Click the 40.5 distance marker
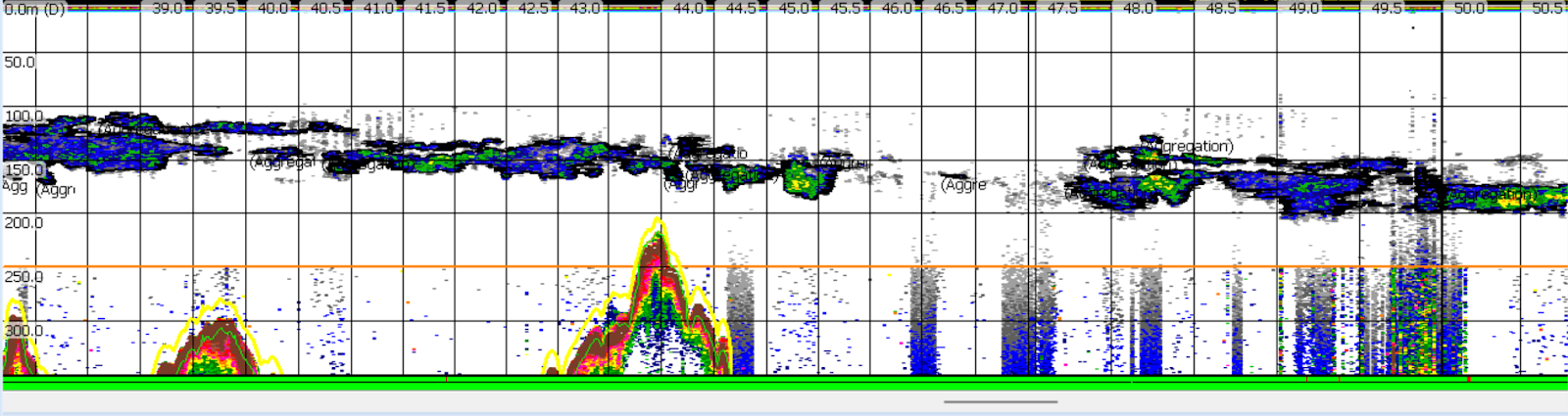The width and height of the screenshot is (1568, 416). click(x=325, y=8)
